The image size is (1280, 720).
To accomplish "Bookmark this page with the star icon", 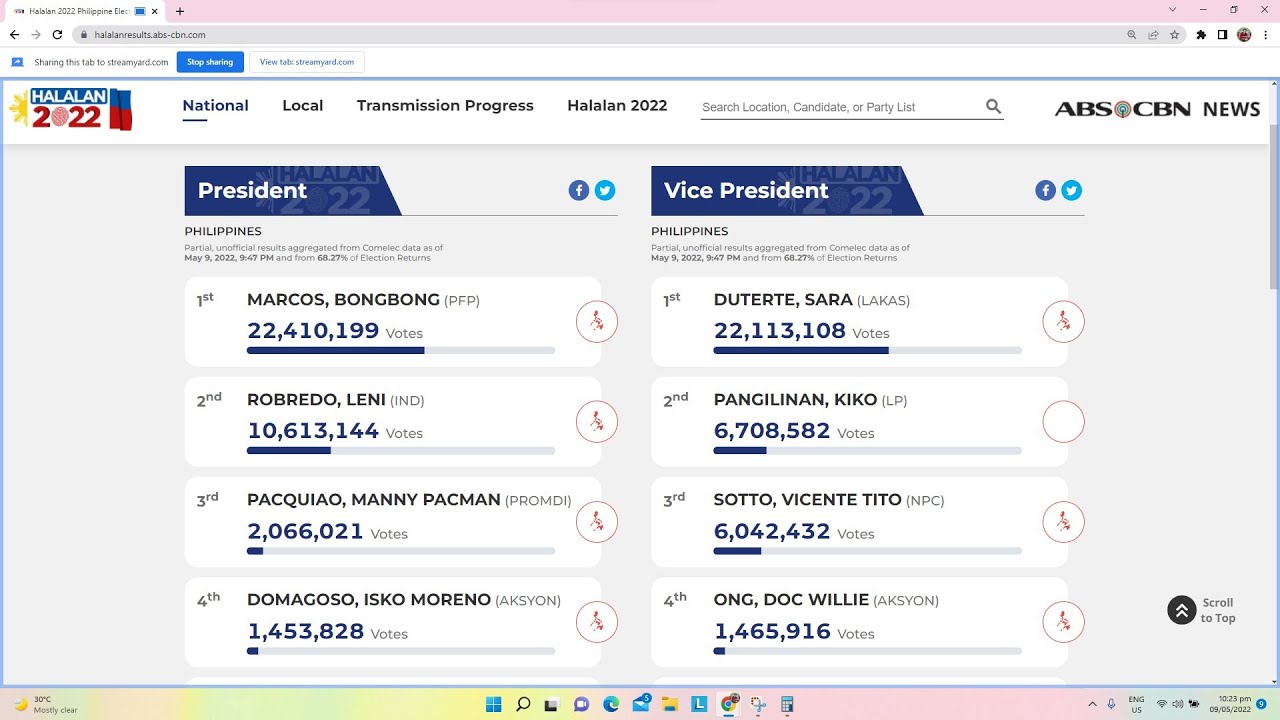I will [1175, 34].
